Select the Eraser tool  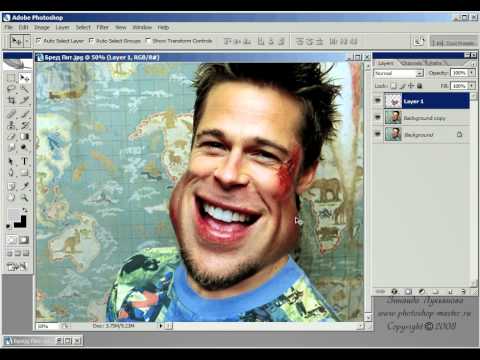(x=11, y=136)
